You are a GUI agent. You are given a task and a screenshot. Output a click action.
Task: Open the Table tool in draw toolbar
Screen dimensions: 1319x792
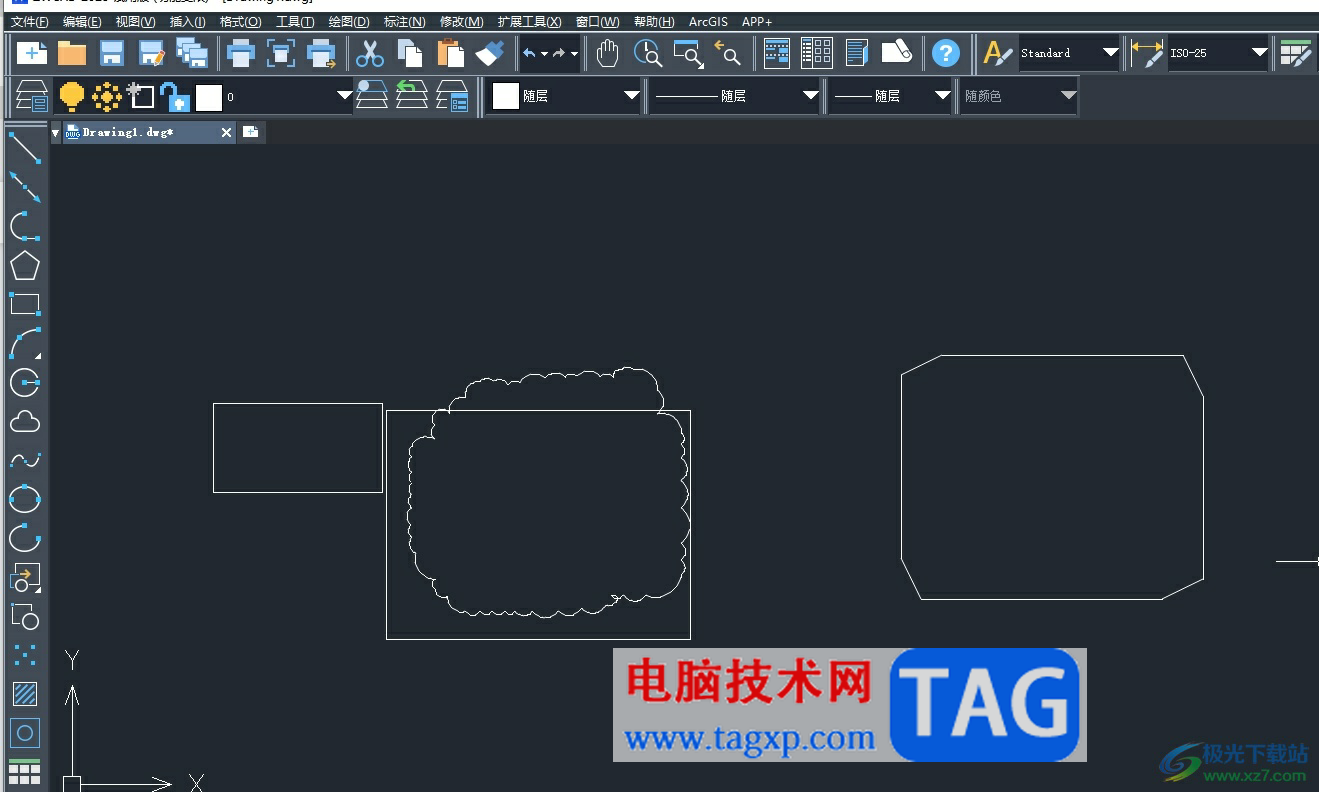25,772
